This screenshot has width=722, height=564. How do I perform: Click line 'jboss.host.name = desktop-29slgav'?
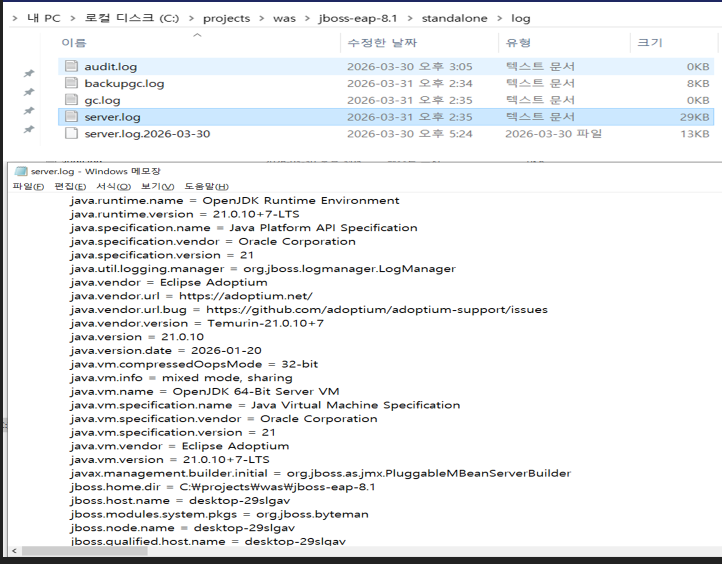click(180, 500)
